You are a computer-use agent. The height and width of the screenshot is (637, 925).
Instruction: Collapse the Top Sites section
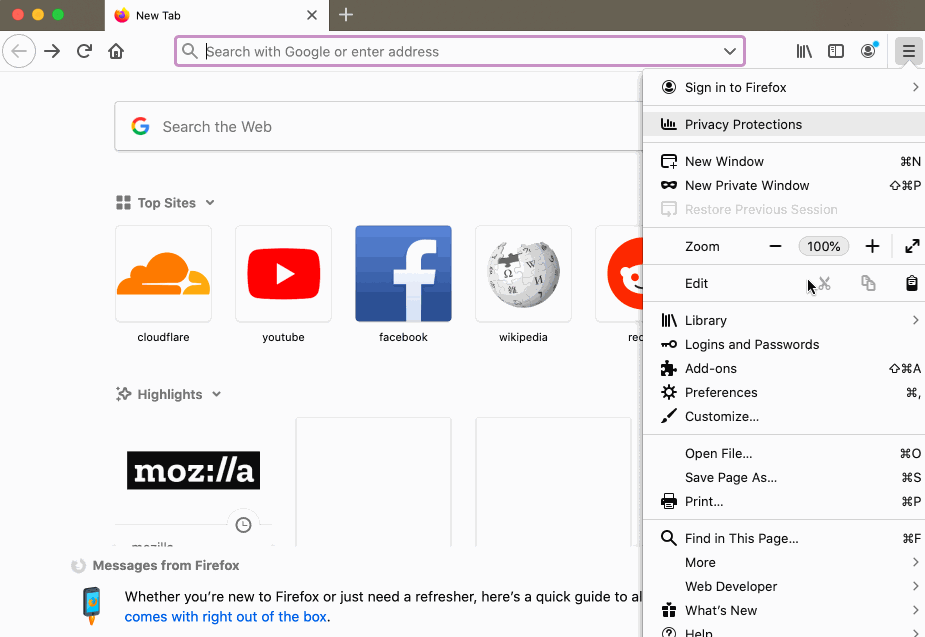(210, 203)
